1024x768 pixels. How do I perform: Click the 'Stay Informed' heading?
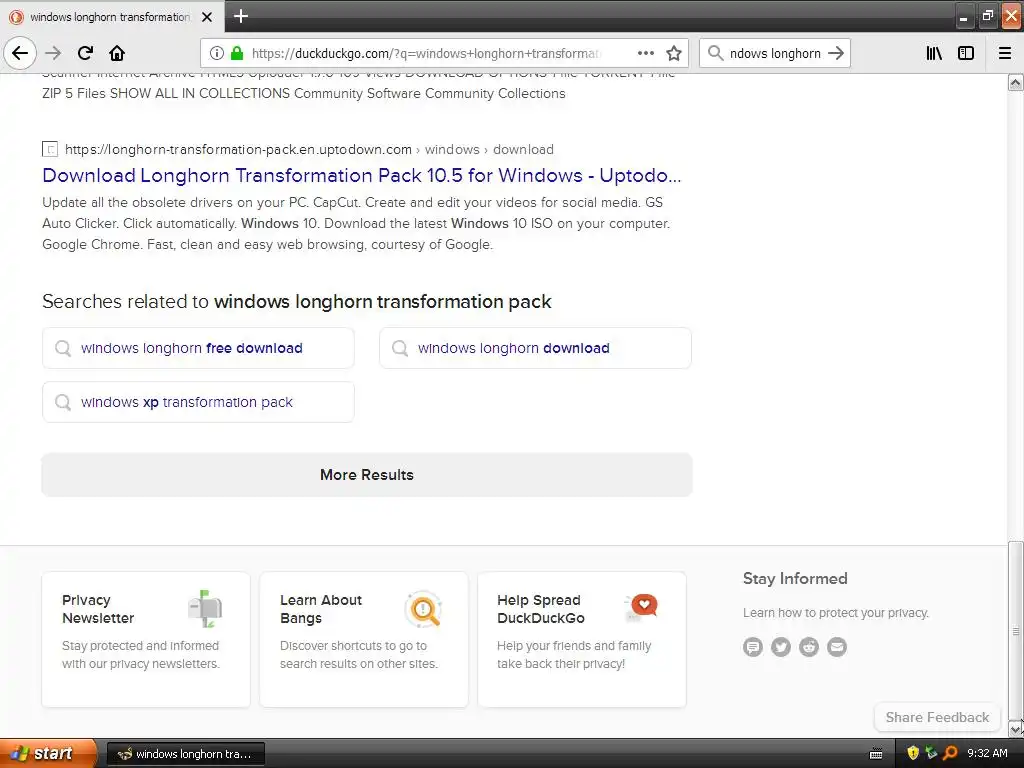pyautogui.click(x=795, y=579)
